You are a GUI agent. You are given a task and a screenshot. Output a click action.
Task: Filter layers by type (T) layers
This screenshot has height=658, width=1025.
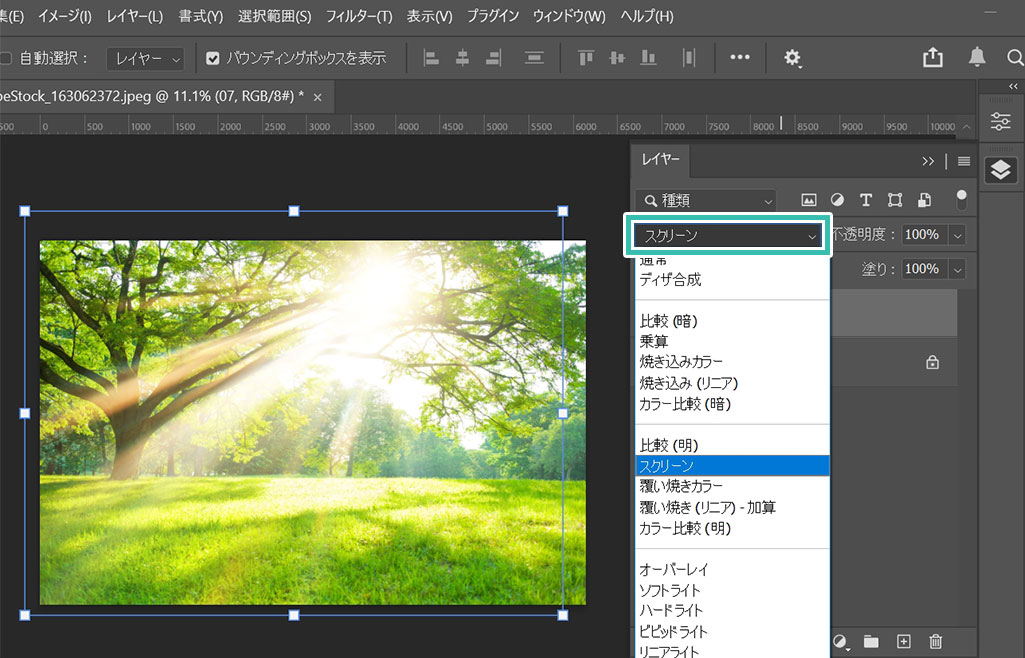point(866,200)
